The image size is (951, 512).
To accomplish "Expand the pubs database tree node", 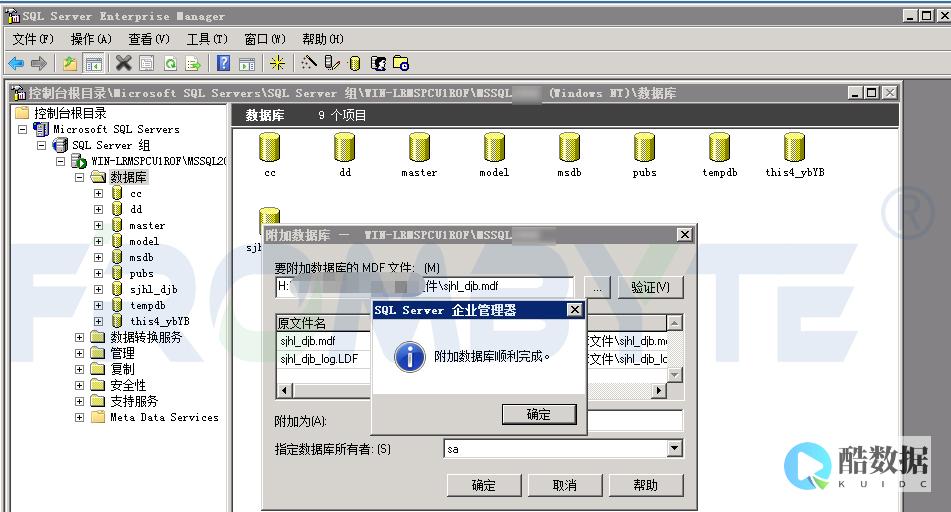I will pos(98,273).
